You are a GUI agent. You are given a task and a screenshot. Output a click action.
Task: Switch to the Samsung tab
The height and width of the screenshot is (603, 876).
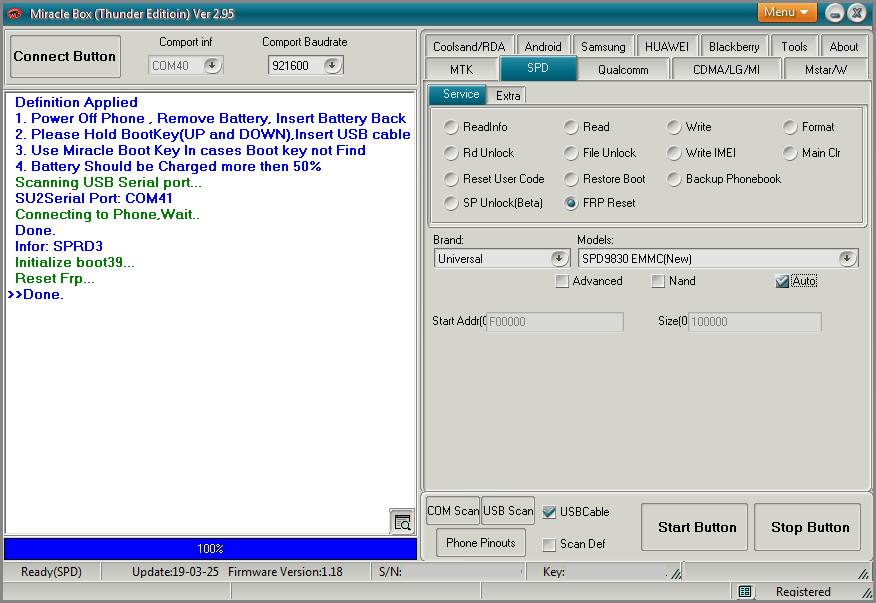point(603,46)
